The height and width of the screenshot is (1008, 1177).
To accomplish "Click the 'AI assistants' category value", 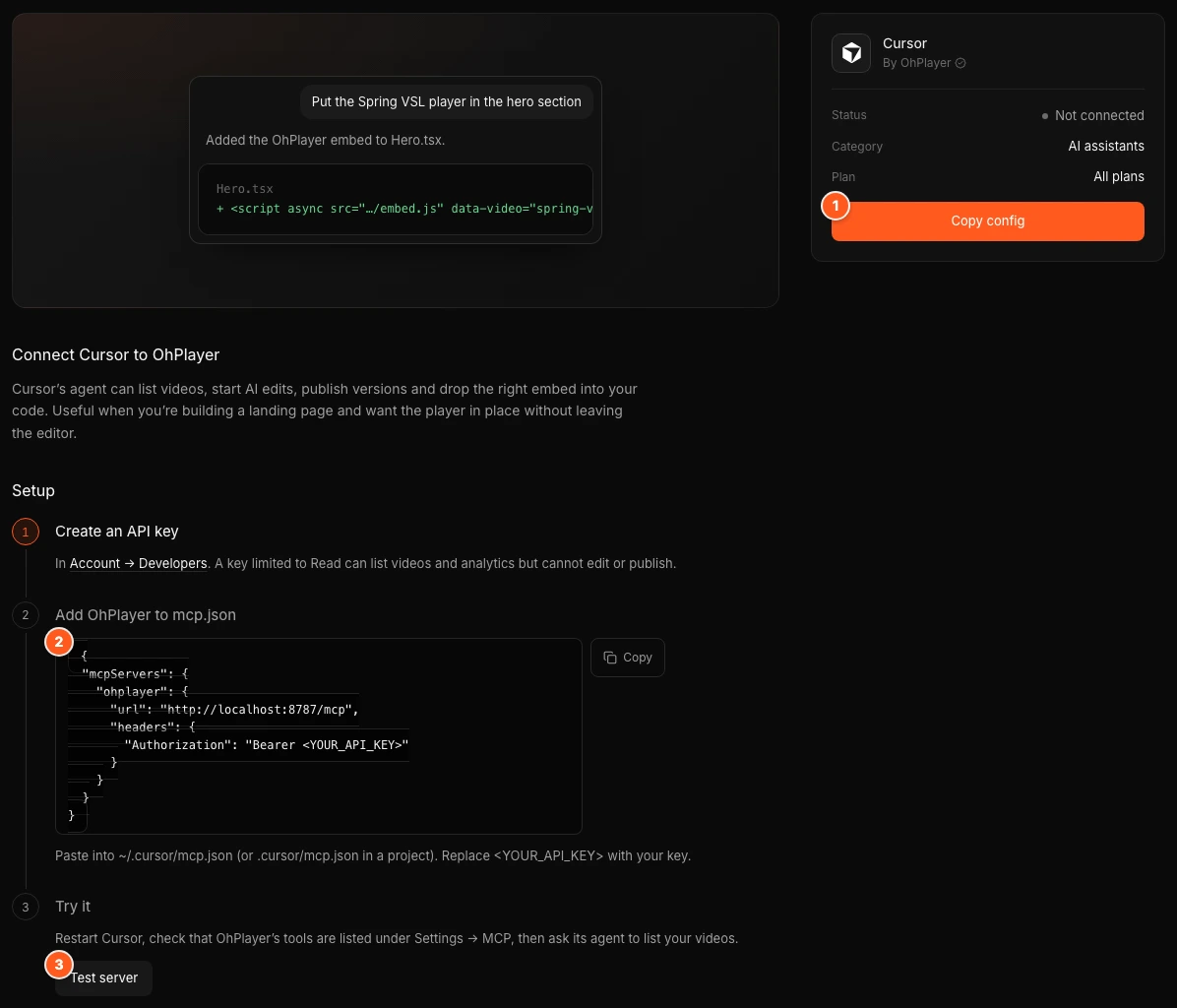I will [1106, 147].
